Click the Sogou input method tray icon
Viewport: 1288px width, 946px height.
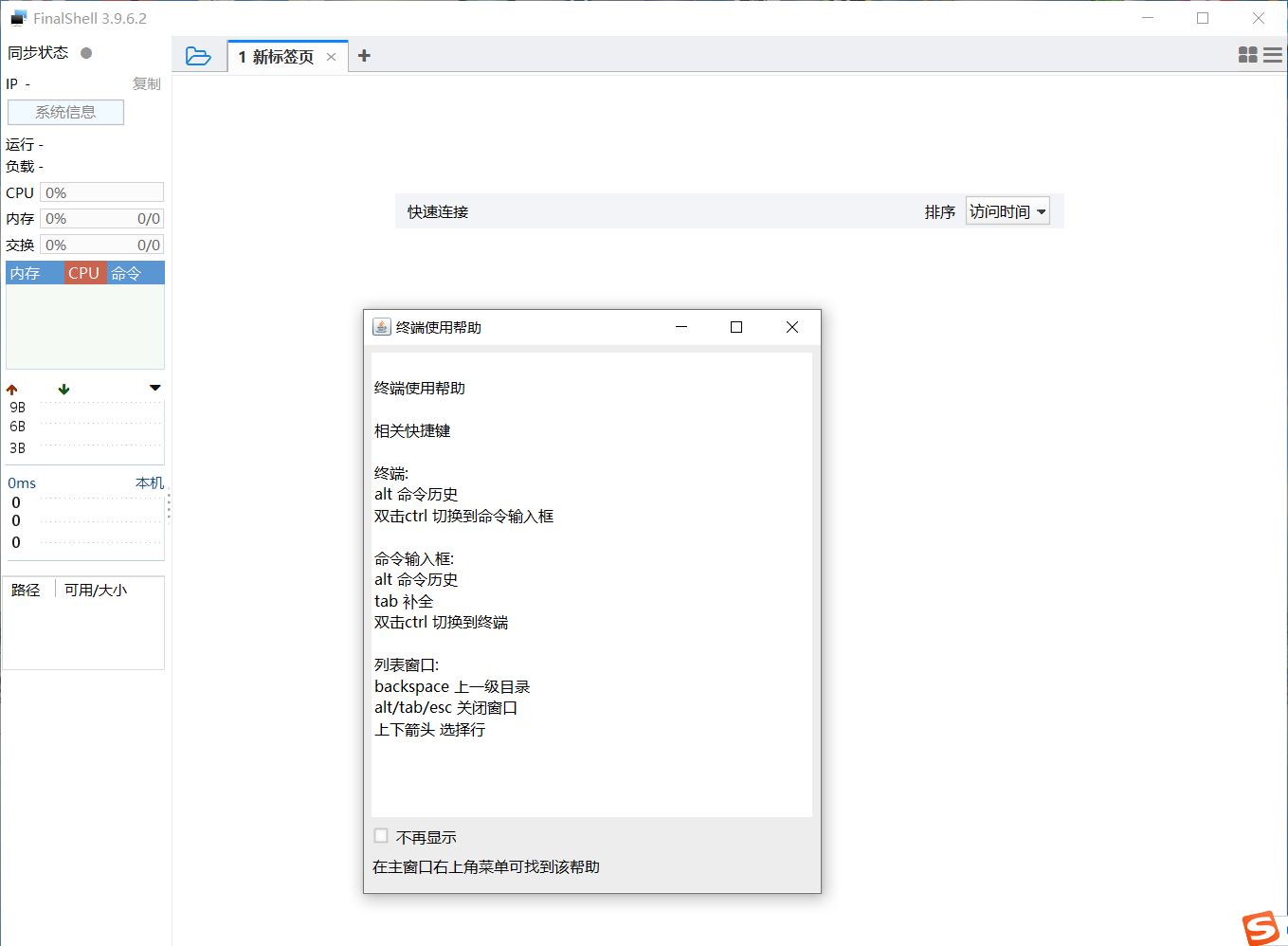tap(1261, 928)
